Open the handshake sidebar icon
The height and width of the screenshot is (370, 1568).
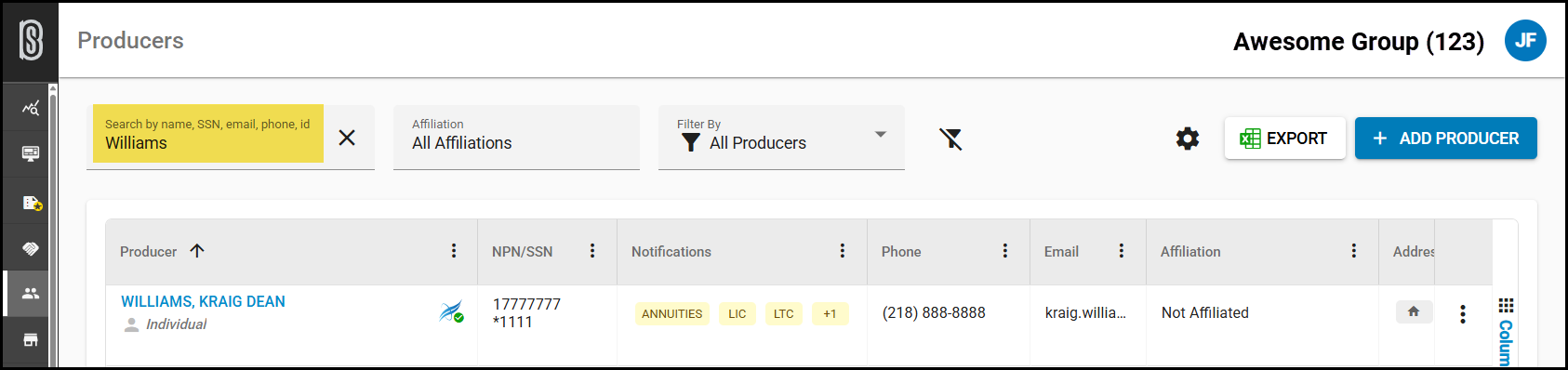(31, 248)
